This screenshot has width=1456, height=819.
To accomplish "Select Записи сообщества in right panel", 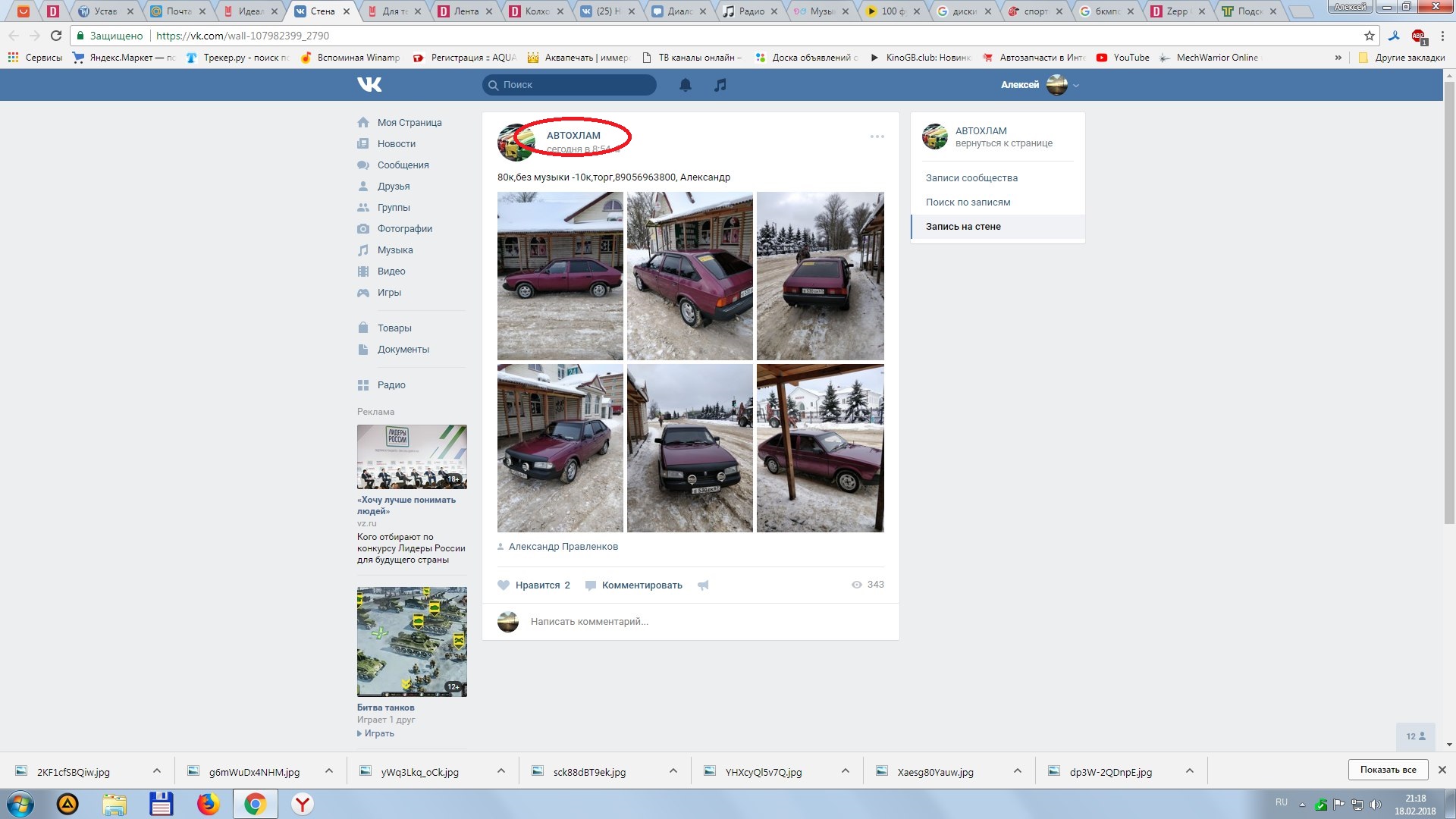I will tap(971, 178).
